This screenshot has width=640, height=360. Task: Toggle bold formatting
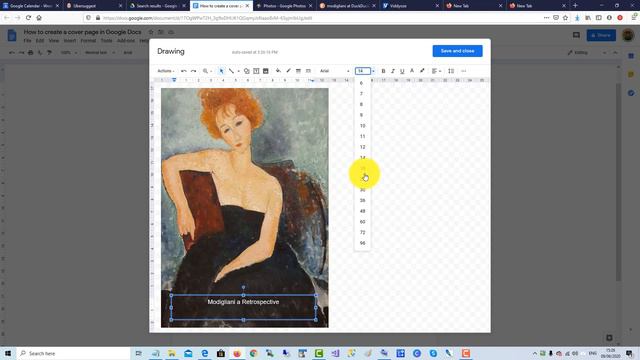(383, 71)
